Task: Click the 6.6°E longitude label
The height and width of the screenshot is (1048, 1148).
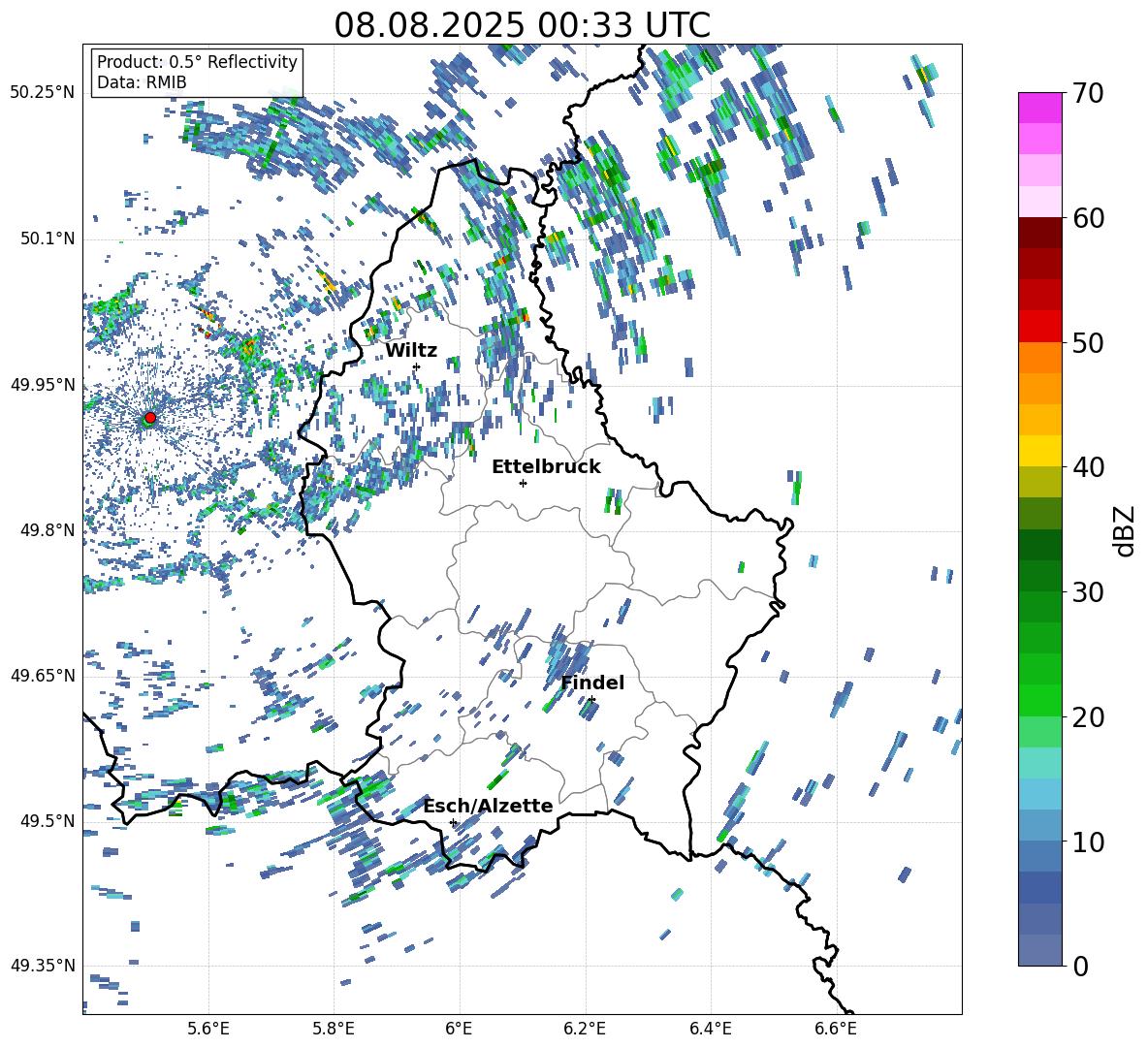Action: point(836,1029)
